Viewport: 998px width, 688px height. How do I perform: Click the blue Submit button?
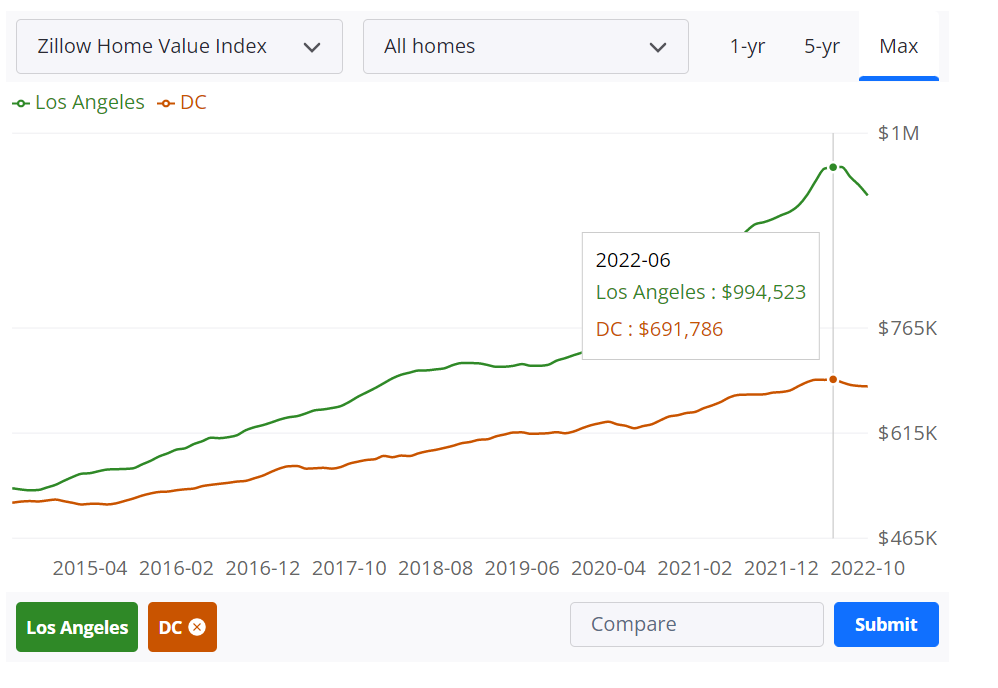(x=886, y=624)
